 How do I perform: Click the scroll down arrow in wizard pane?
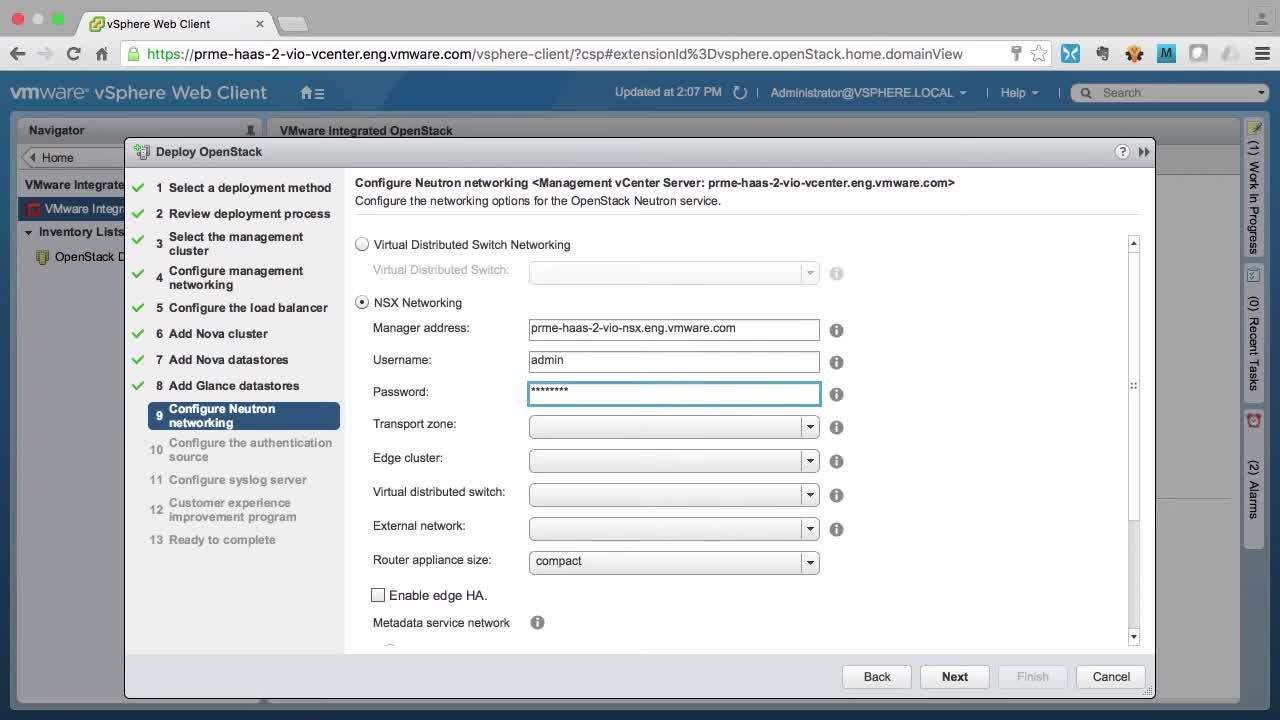pyautogui.click(x=1134, y=637)
